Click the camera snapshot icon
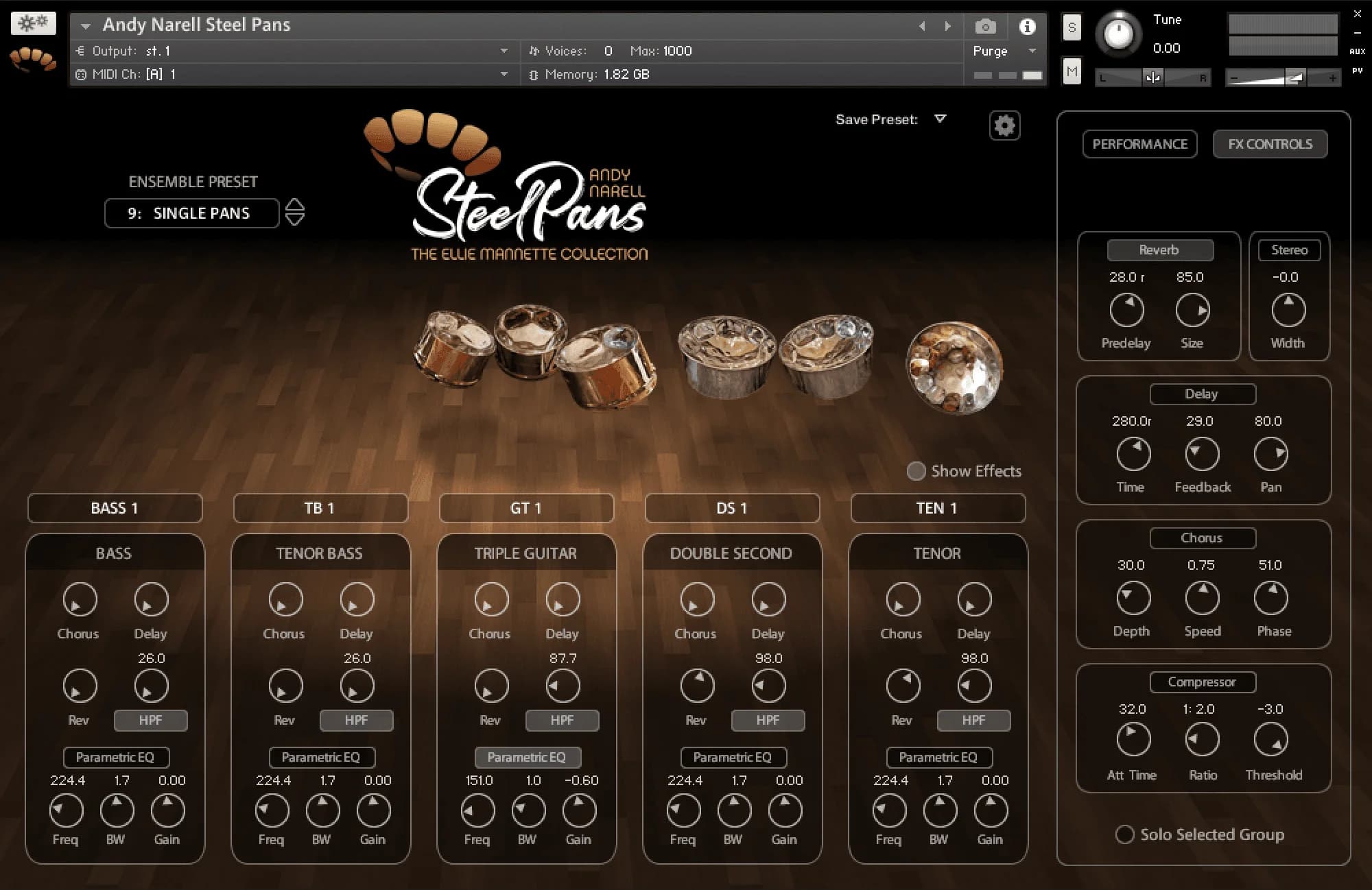 [985, 27]
